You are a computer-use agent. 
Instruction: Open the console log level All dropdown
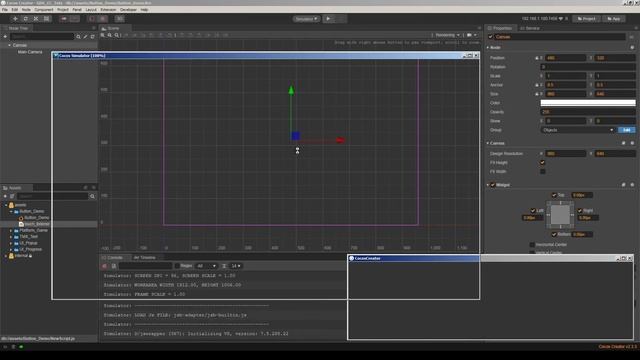pyautogui.click(x=206, y=266)
